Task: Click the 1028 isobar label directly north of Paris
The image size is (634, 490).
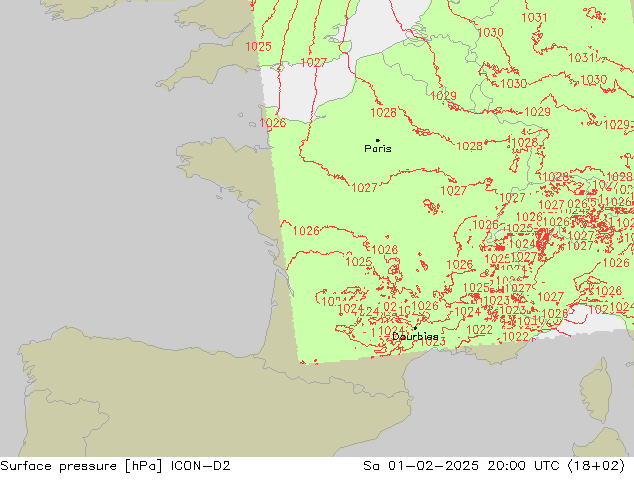Action: coord(383,112)
